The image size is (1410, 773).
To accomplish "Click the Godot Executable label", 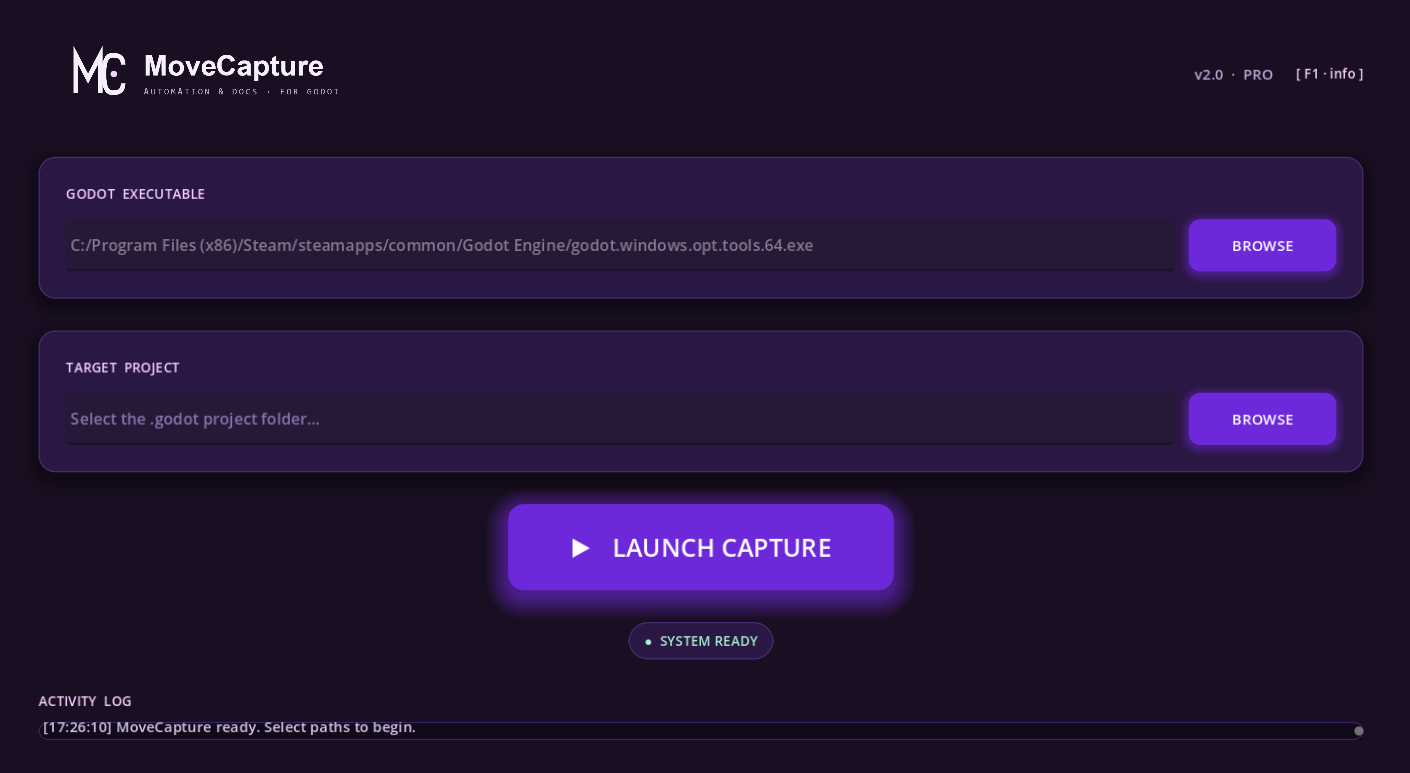I will tap(135, 194).
